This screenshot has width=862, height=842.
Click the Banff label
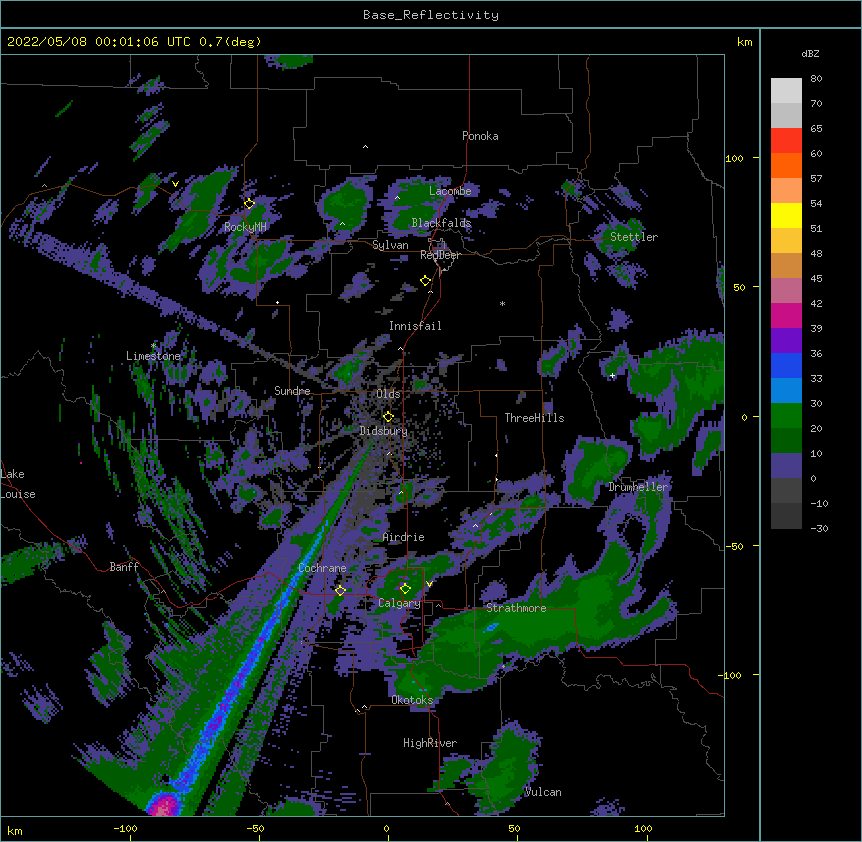click(124, 567)
